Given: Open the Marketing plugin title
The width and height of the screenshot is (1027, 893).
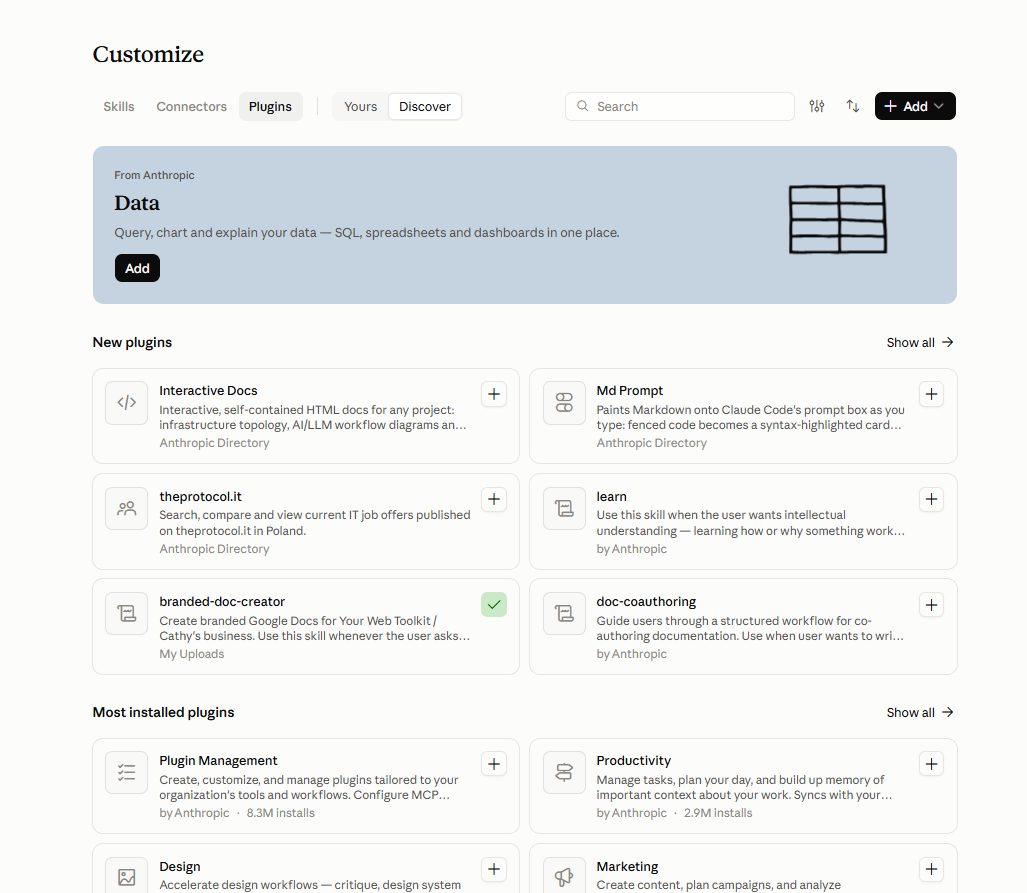Looking at the screenshot, I should 627,867.
